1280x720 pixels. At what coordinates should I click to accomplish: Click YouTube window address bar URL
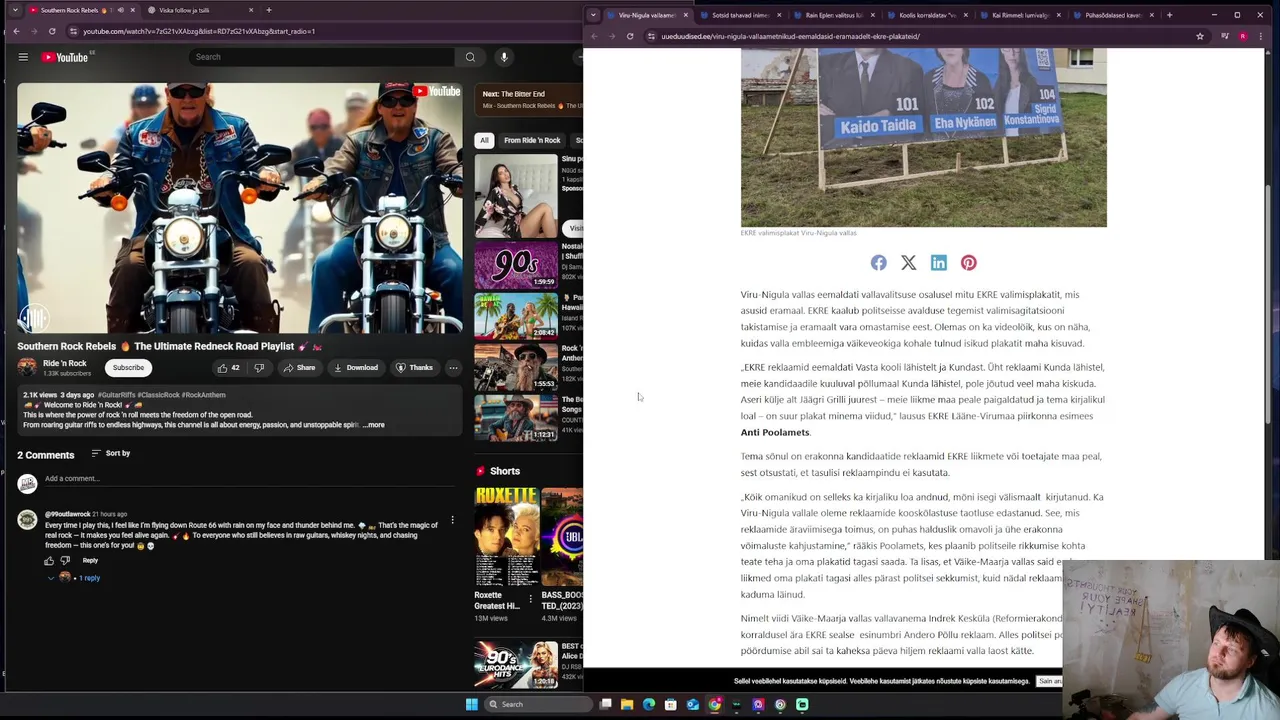tap(199, 31)
